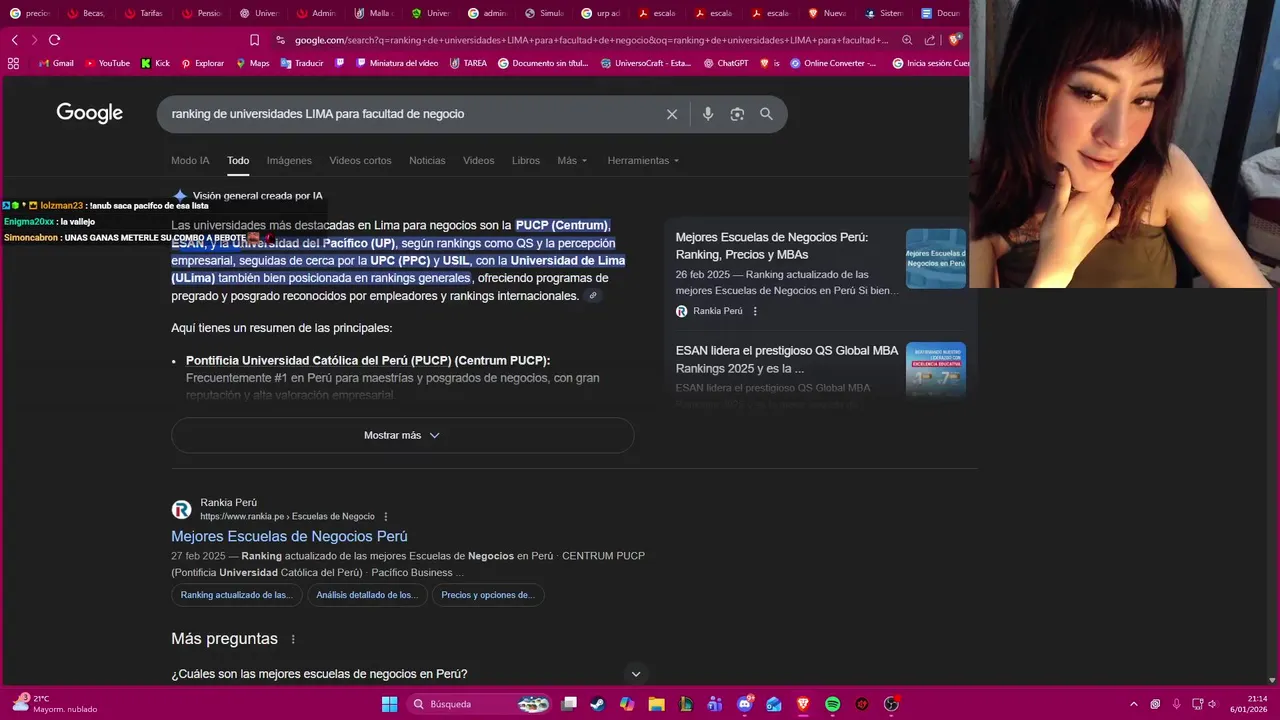Start voice search with the microphone icon

coord(708,114)
